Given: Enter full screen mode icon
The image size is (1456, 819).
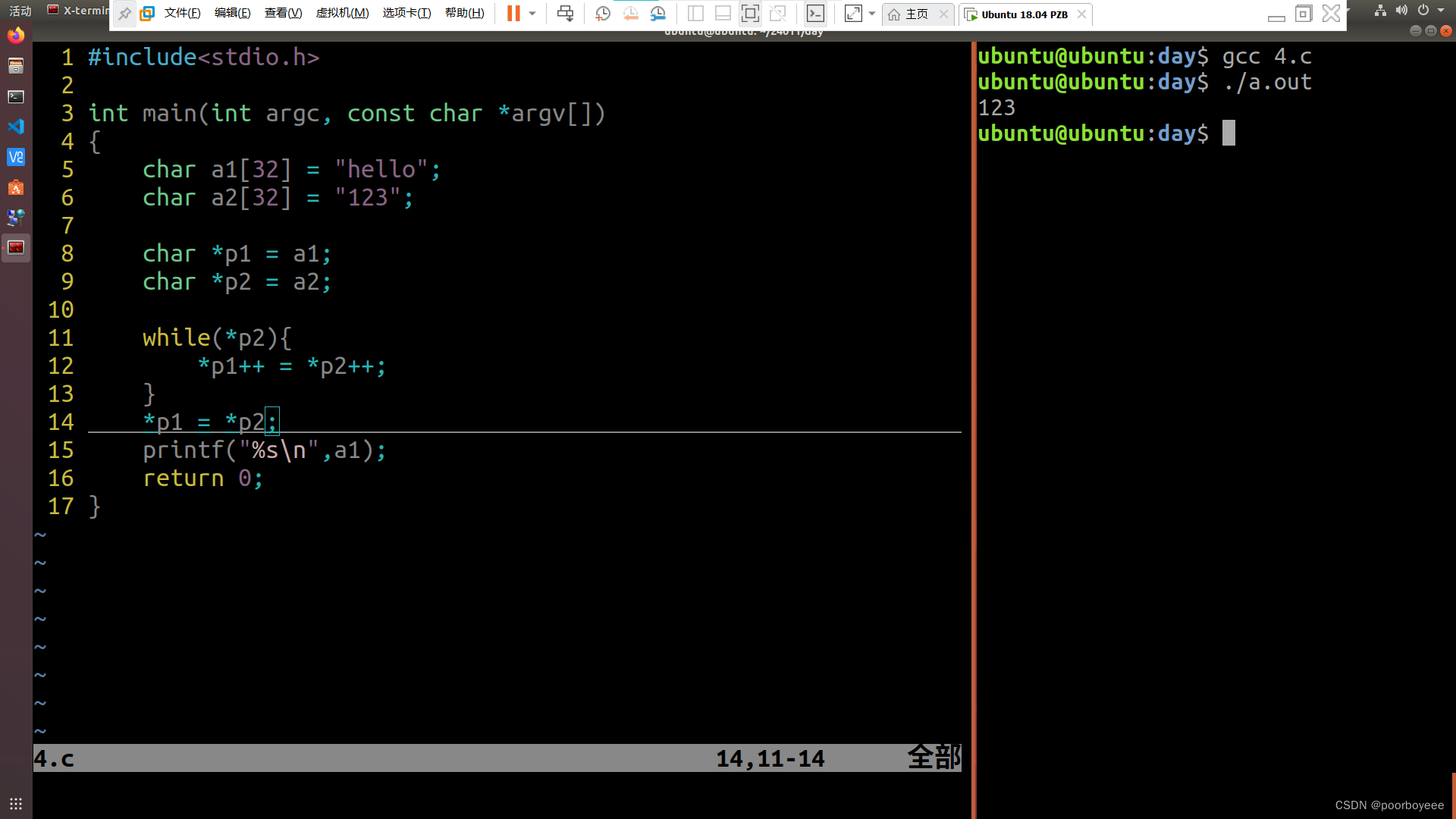Looking at the screenshot, I should (x=750, y=14).
